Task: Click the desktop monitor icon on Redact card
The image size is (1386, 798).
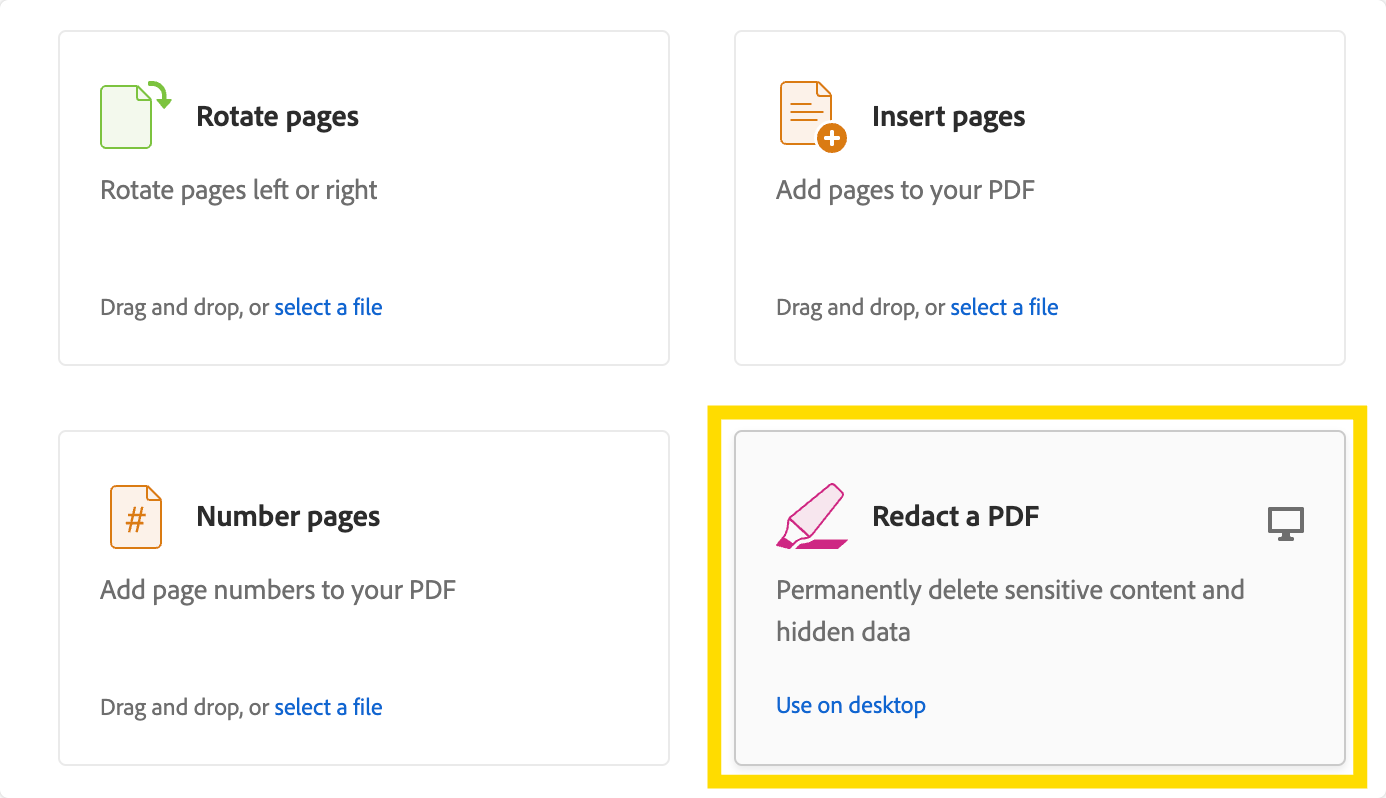Action: pyautogui.click(x=1286, y=523)
